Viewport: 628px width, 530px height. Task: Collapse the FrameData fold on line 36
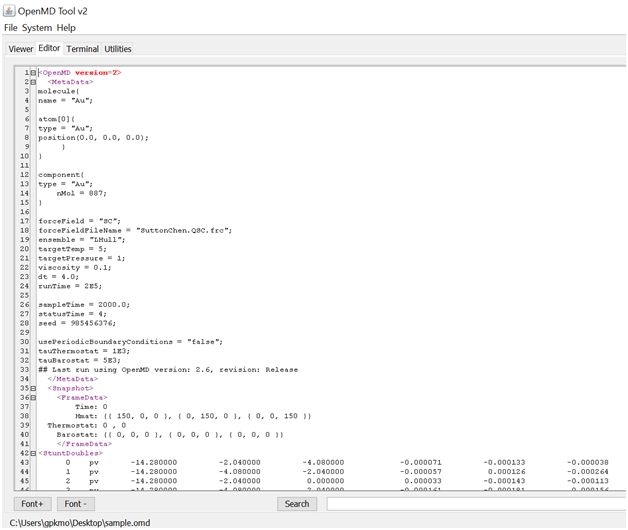pyautogui.click(x=33, y=398)
